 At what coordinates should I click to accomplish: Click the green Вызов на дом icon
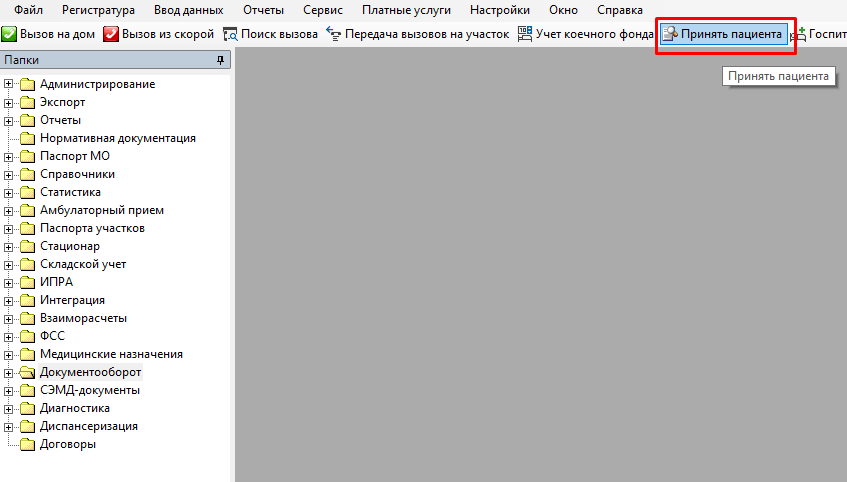tap(9, 34)
